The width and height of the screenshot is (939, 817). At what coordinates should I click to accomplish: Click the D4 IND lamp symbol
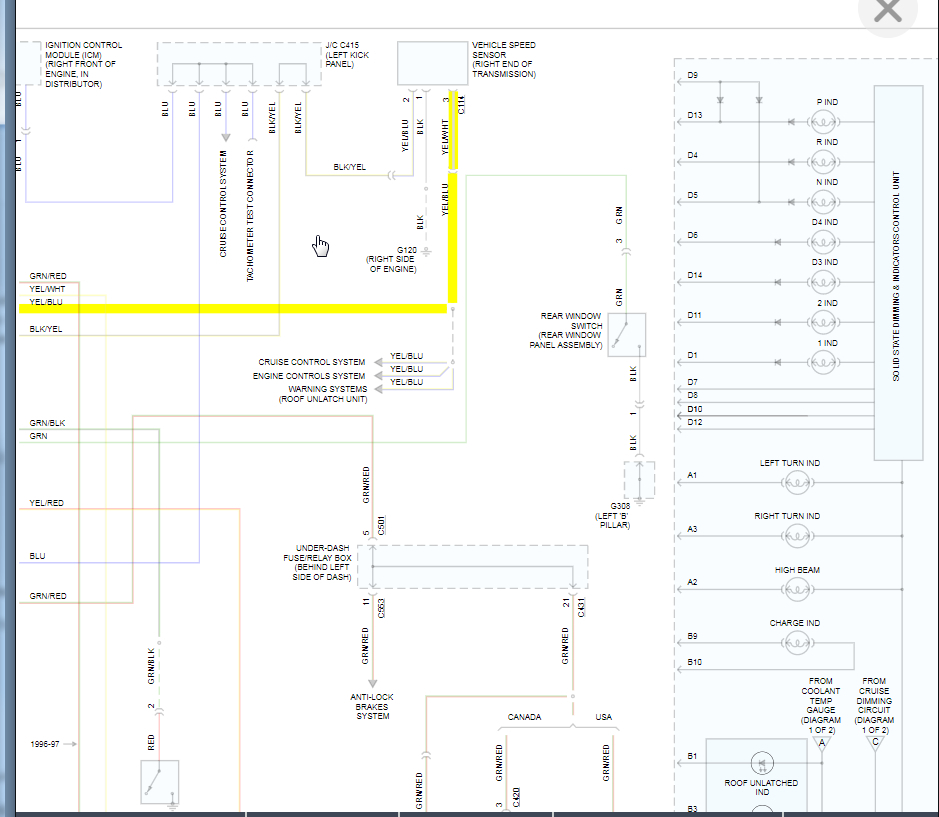pos(823,242)
